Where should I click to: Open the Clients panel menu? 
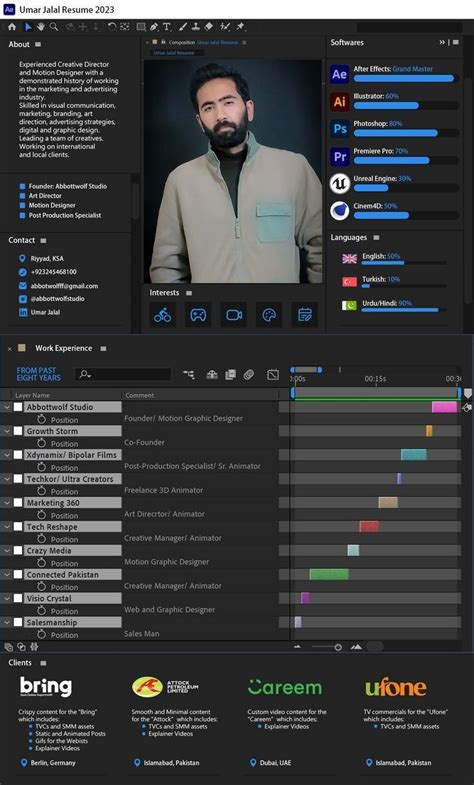click(x=43, y=663)
